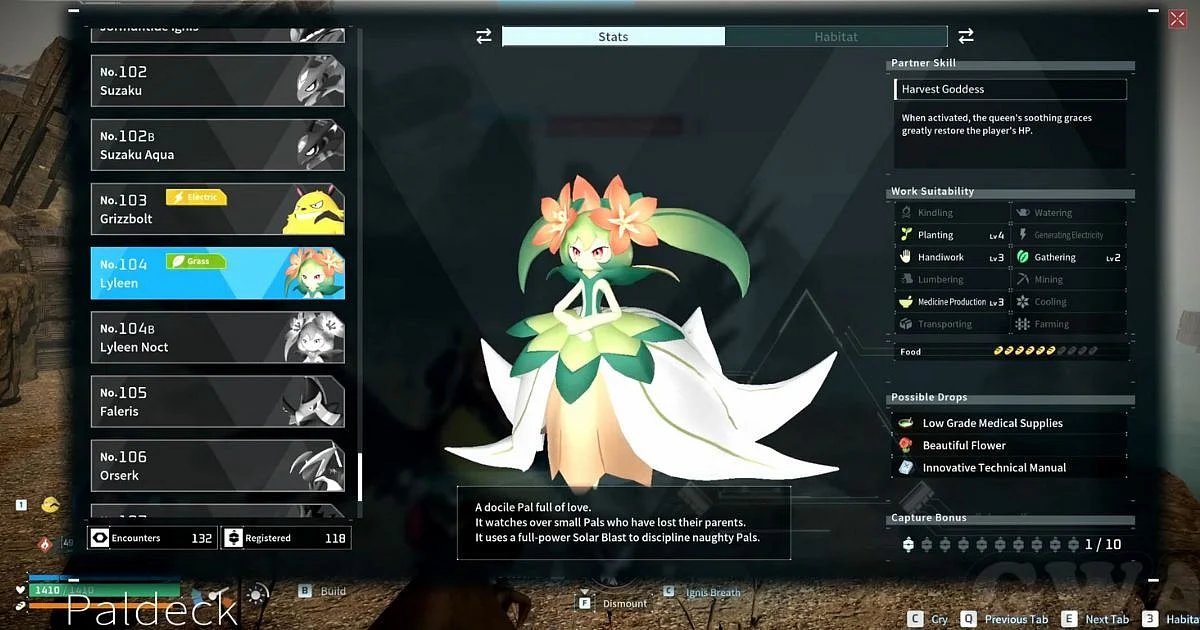Click the Registered count 118
Image resolution: width=1200 pixels, height=630 pixels.
[336, 538]
